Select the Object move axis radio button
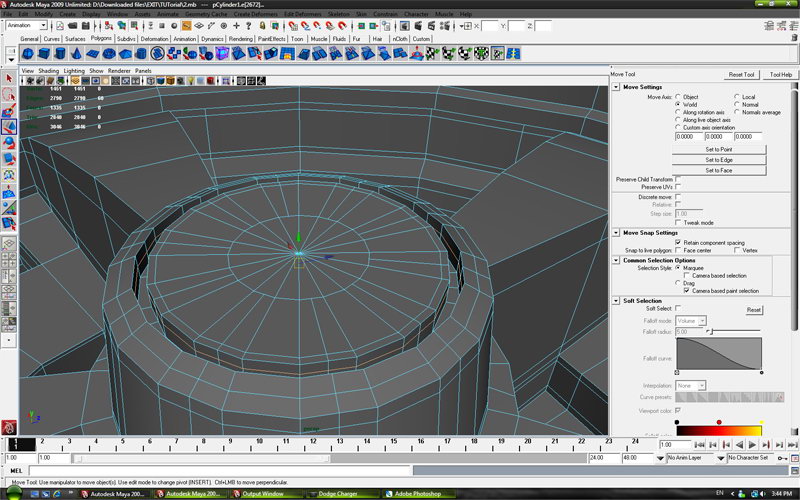The image size is (800, 500). tap(678, 97)
